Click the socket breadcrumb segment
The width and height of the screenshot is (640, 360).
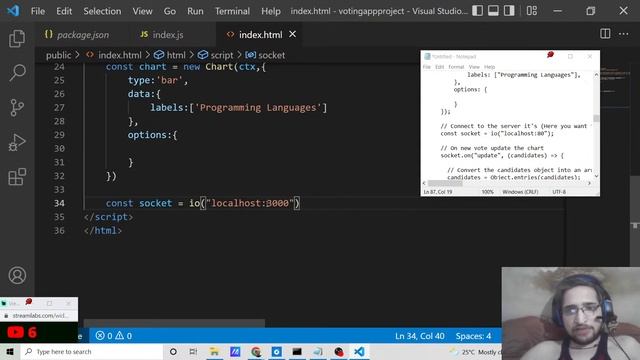tap(265, 55)
